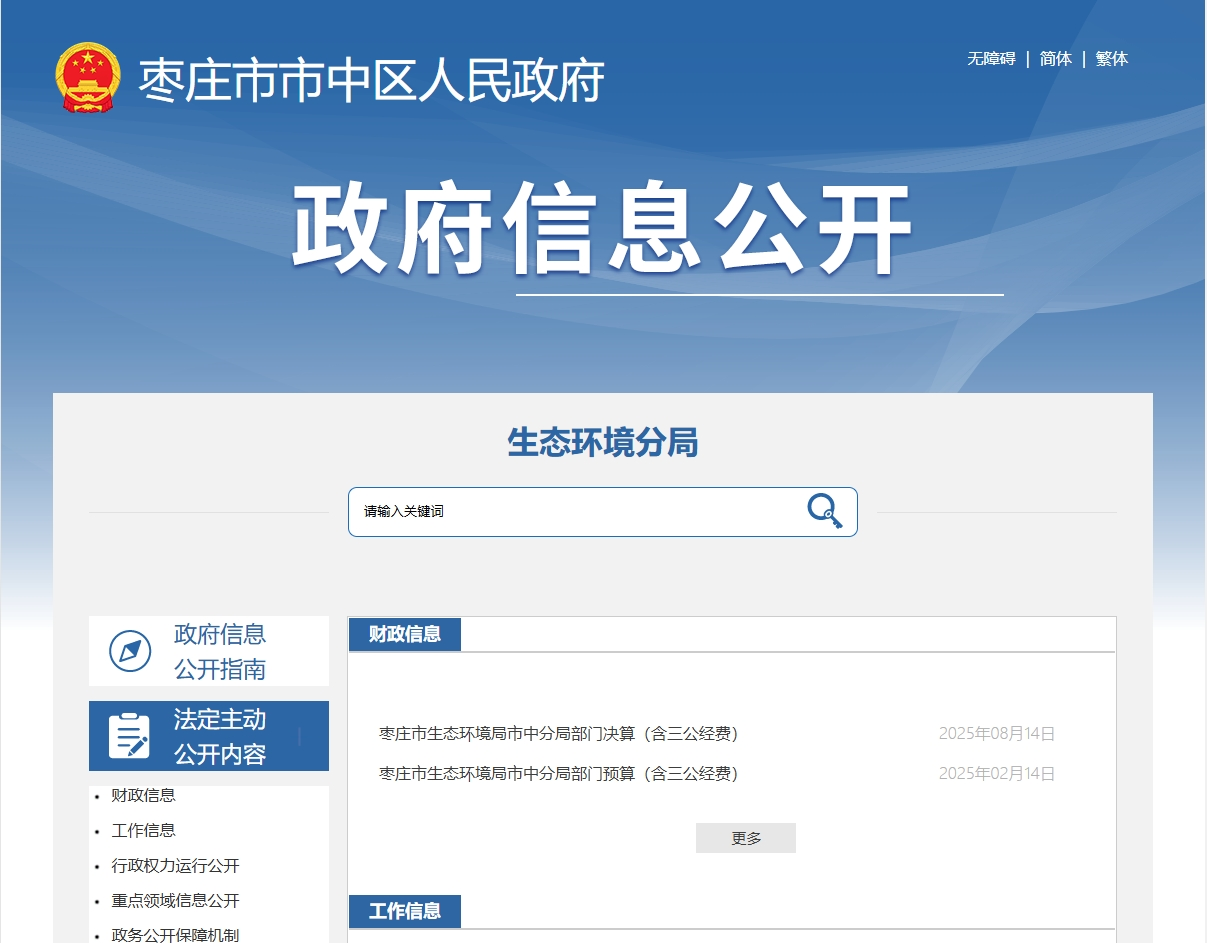This screenshot has width=1207, height=943.
Task: Click the magnifier icon to search
Action: pyautogui.click(x=823, y=511)
